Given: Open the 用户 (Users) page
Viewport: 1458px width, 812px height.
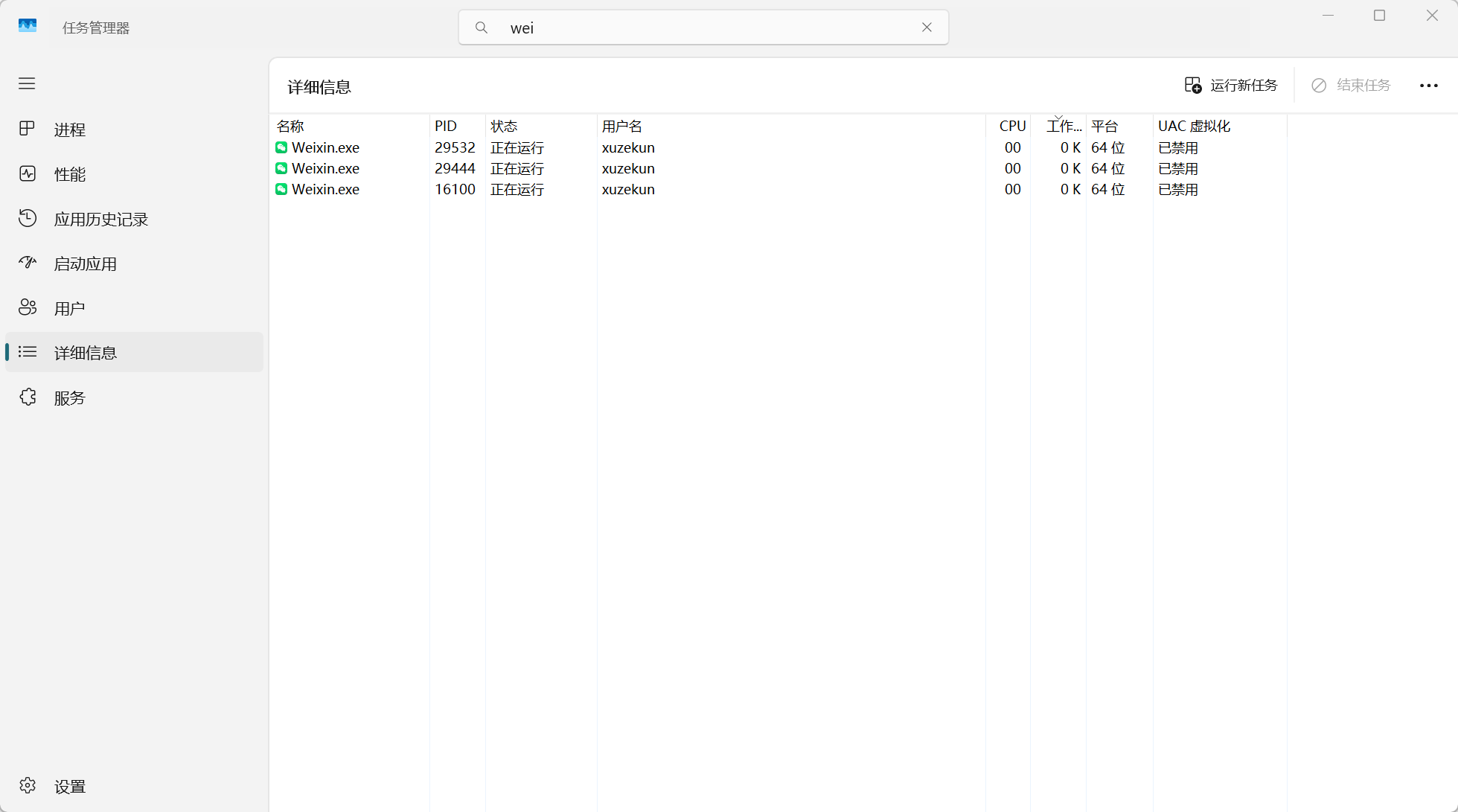Looking at the screenshot, I should (x=69, y=308).
